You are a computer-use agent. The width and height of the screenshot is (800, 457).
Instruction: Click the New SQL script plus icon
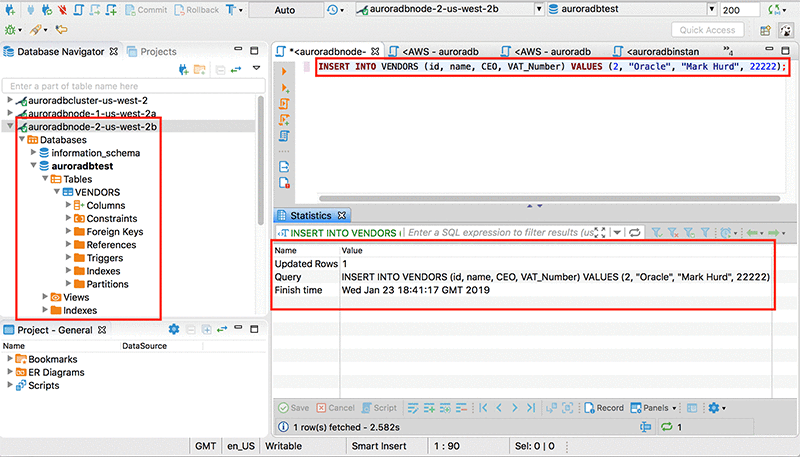click(111, 9)
